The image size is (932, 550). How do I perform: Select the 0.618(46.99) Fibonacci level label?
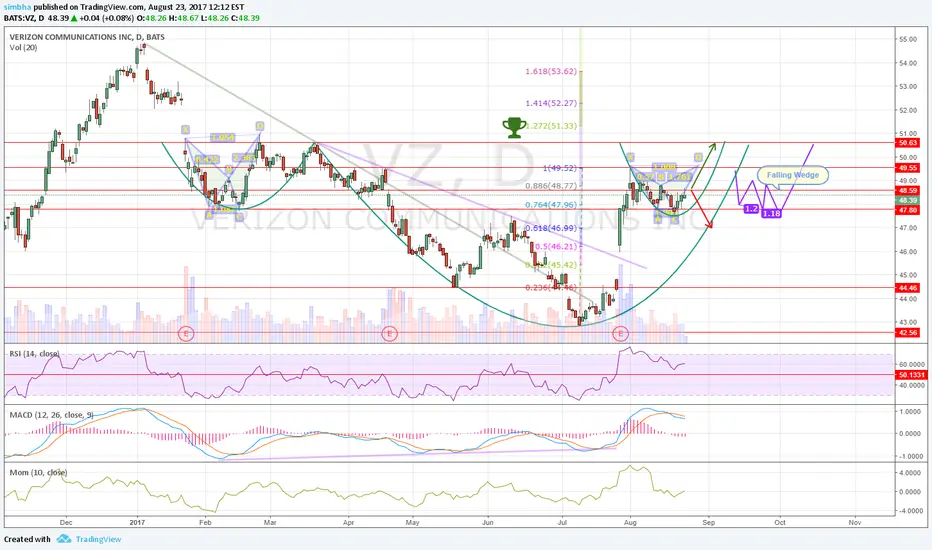[x=550, y=228]
